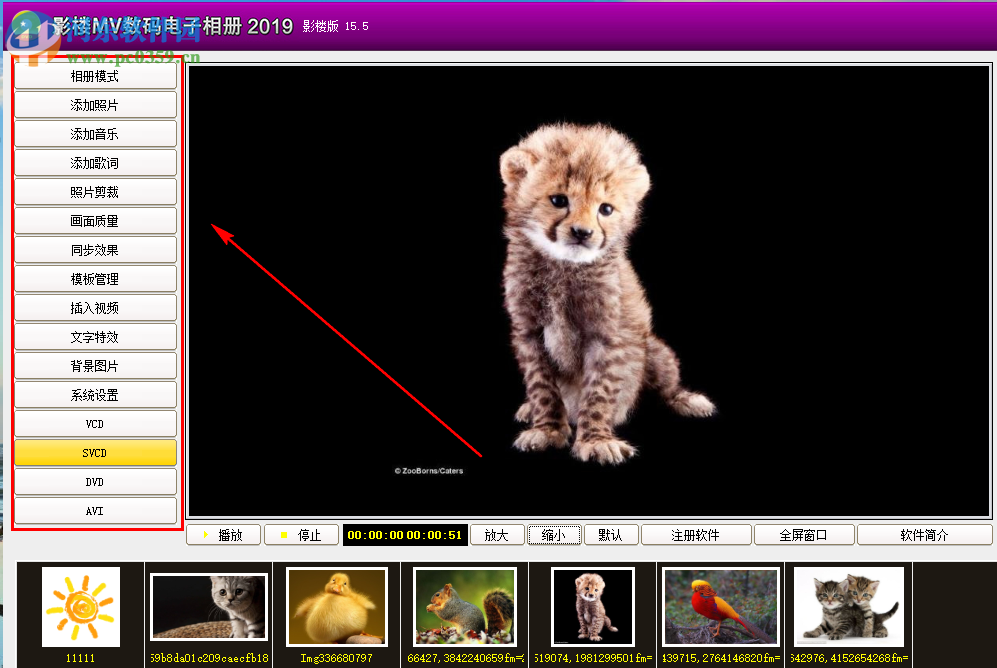Adjust 画面质量 picture quality settings
This screenshot has height=668, width=997.
click(x=95, y=220)
